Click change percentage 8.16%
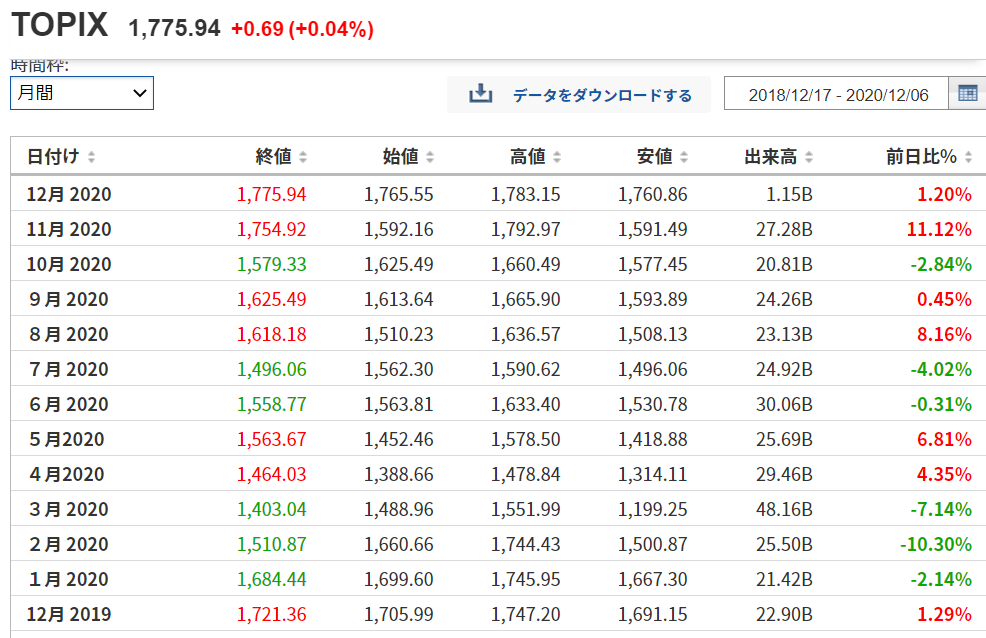Screen dimensions: 986x638 pyautogui.click(x=944, y=334)
